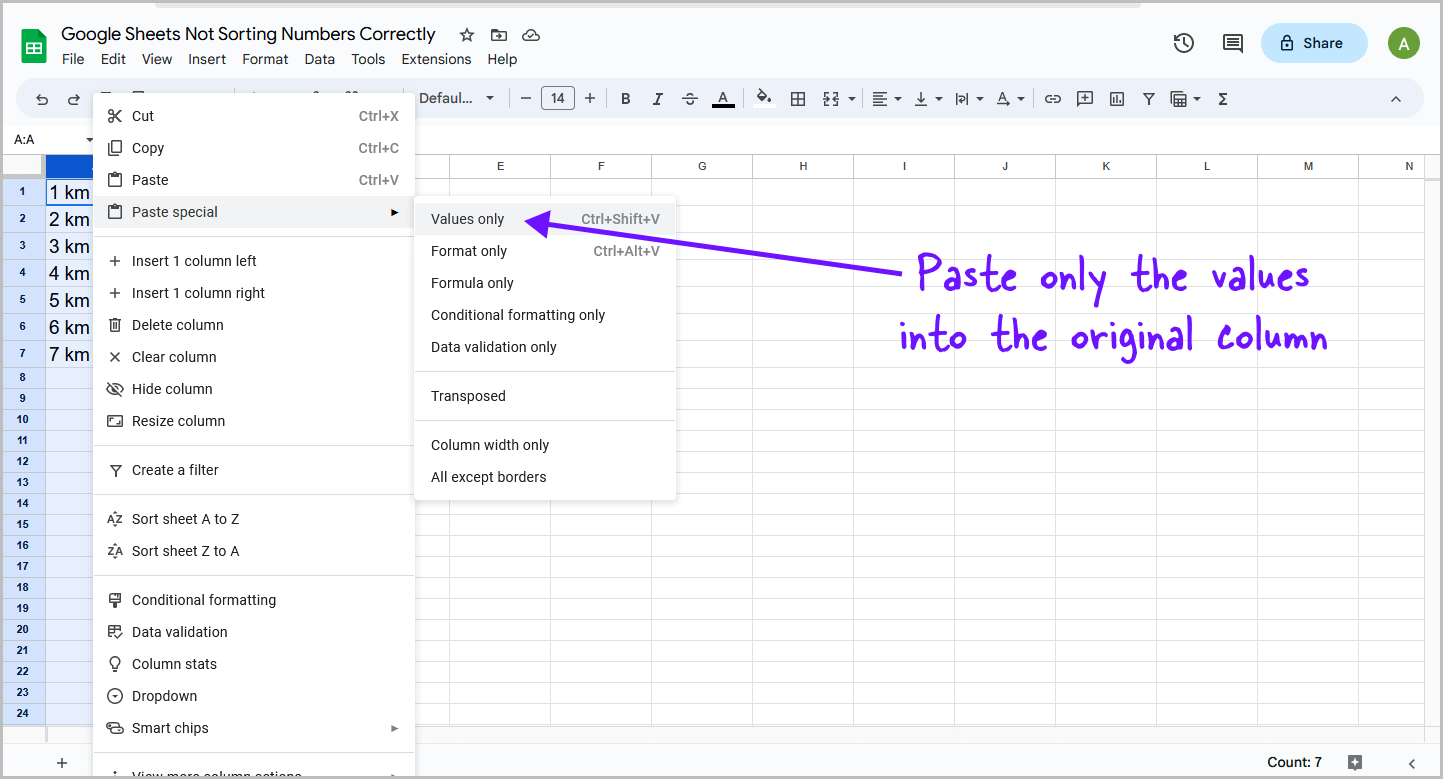
Task: Open the Text wrapping dropdown
Action: pos(969,99)
